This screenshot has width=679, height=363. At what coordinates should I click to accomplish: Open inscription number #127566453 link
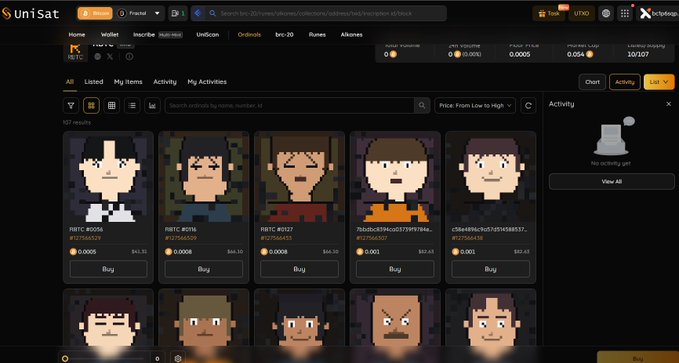click(276, 238)
